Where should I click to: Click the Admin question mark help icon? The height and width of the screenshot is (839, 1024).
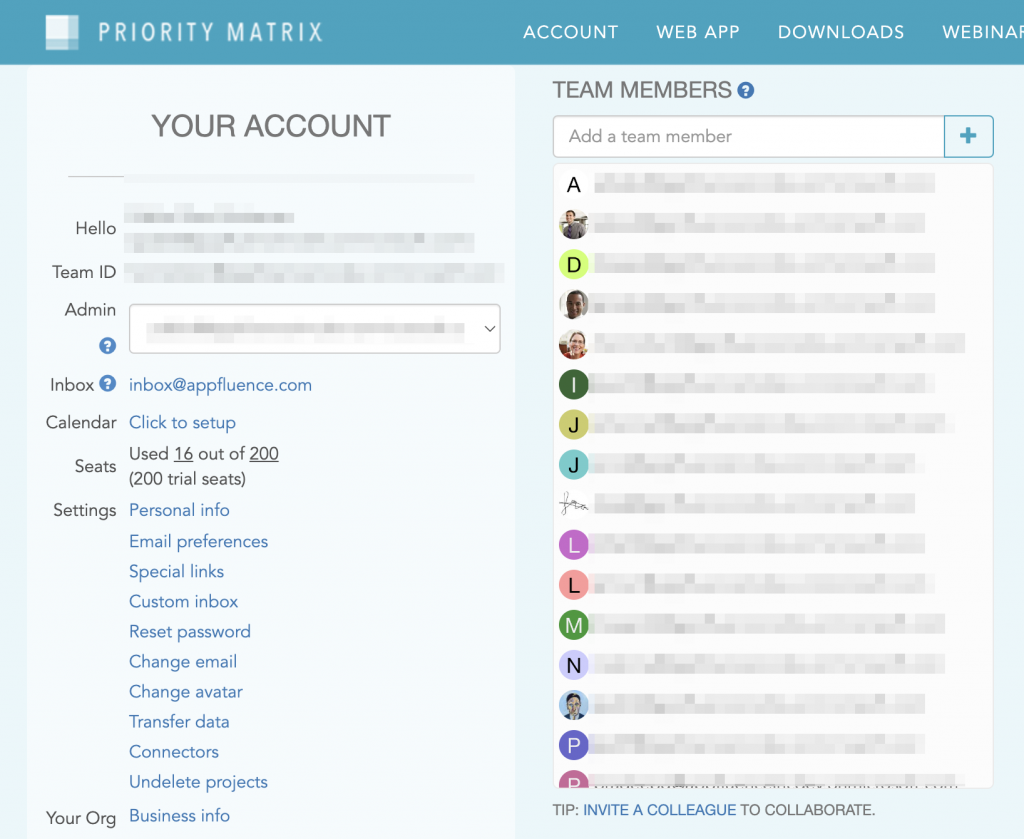point(106,345)
